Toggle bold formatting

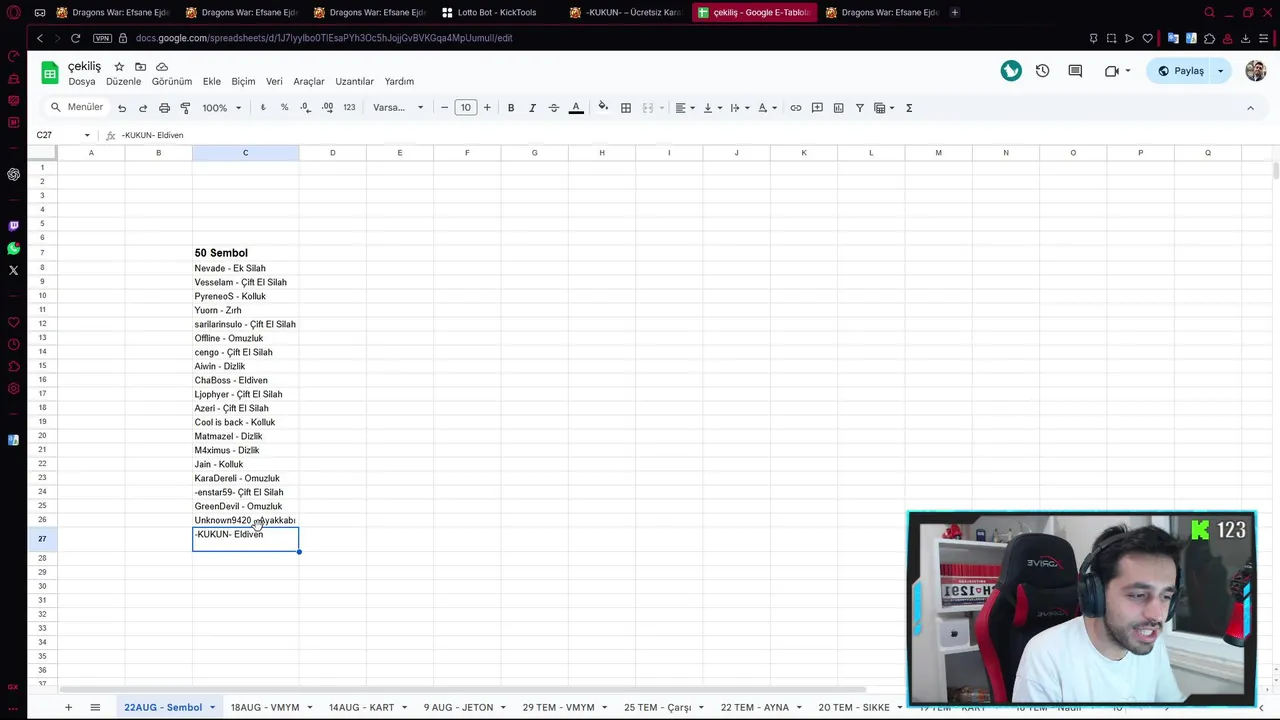click(511, 108)
